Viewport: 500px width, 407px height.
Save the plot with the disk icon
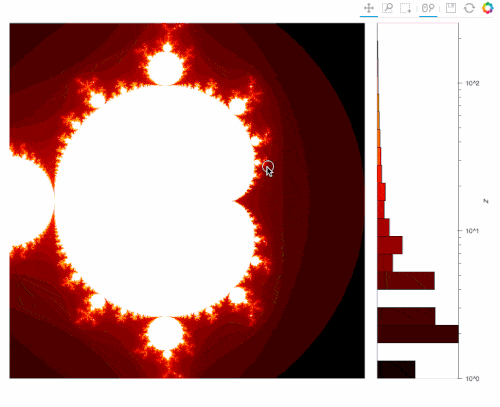tap(451, 8)
